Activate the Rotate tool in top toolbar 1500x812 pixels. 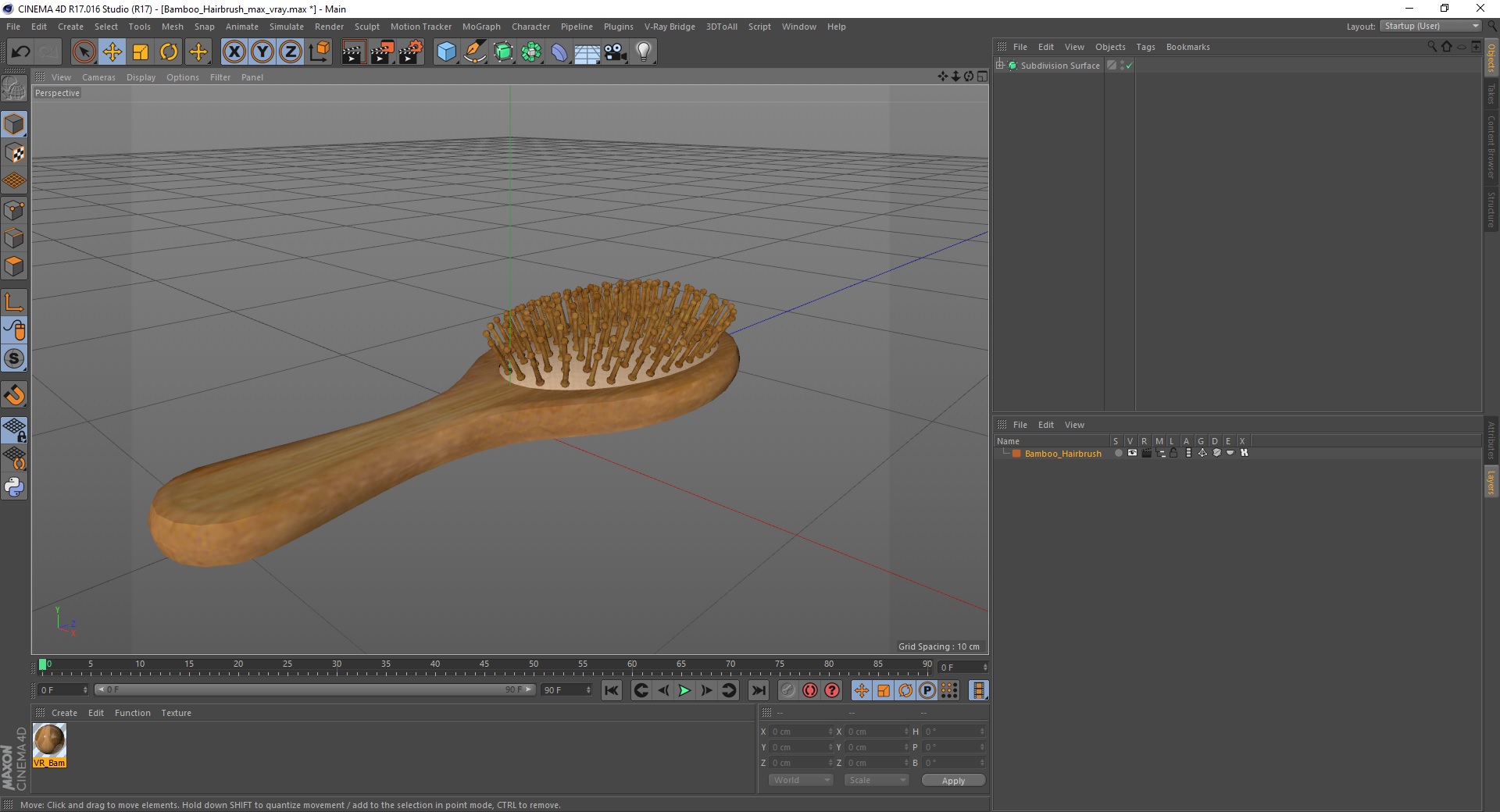coord(169,52)
